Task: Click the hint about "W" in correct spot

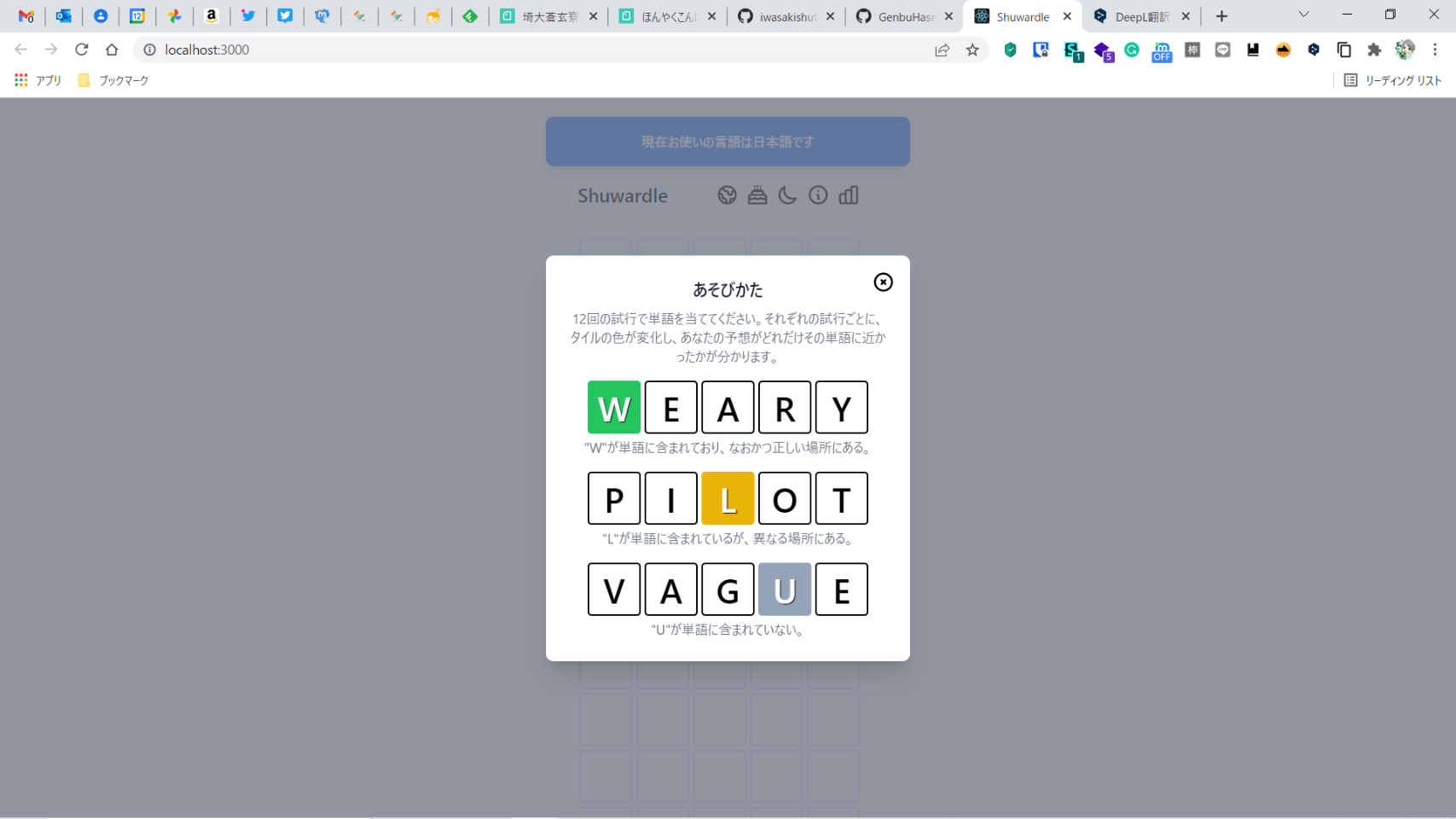Action: point(728,448)
